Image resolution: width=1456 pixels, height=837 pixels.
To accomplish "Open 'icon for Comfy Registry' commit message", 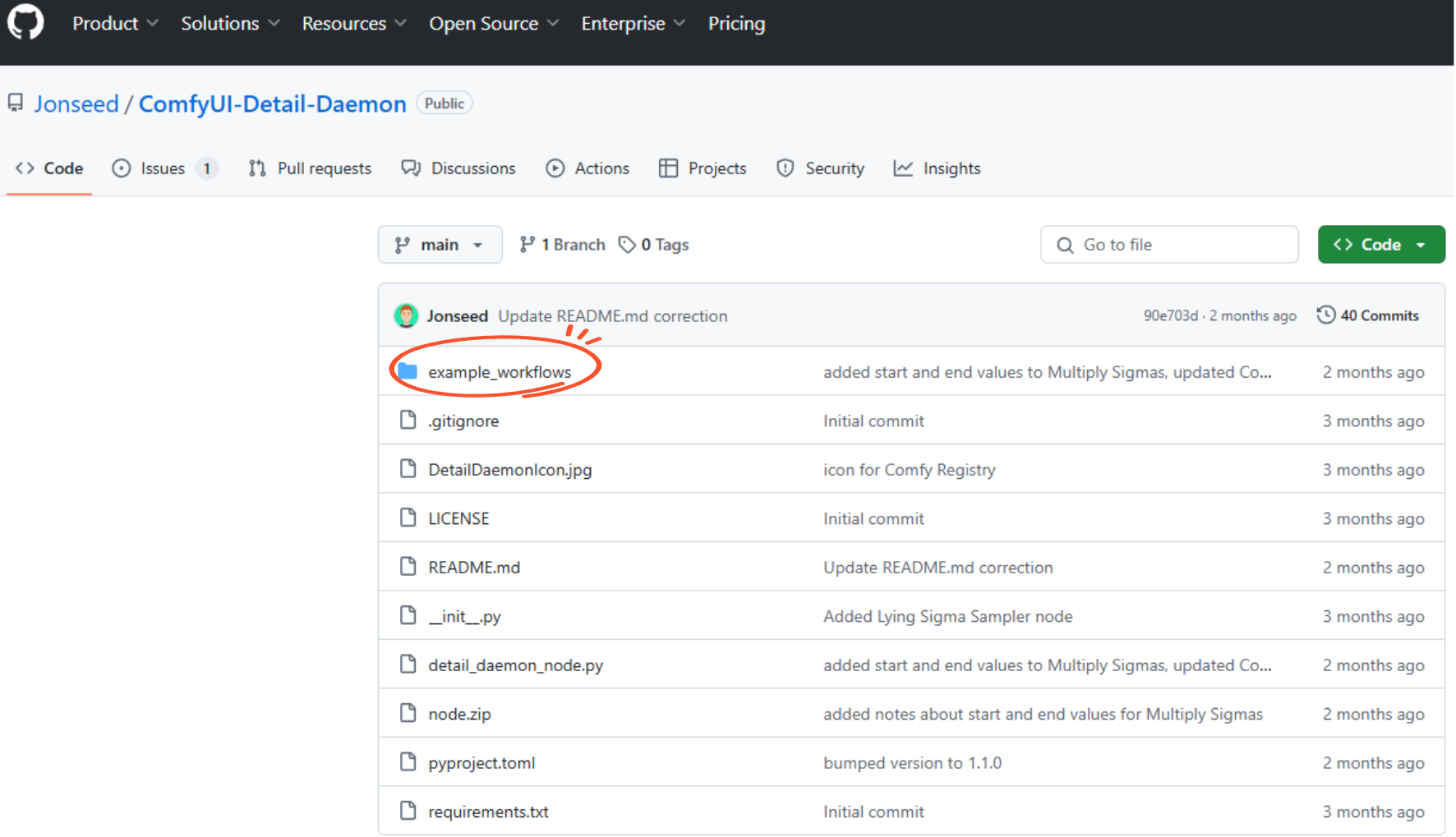I will click(910, 470).
